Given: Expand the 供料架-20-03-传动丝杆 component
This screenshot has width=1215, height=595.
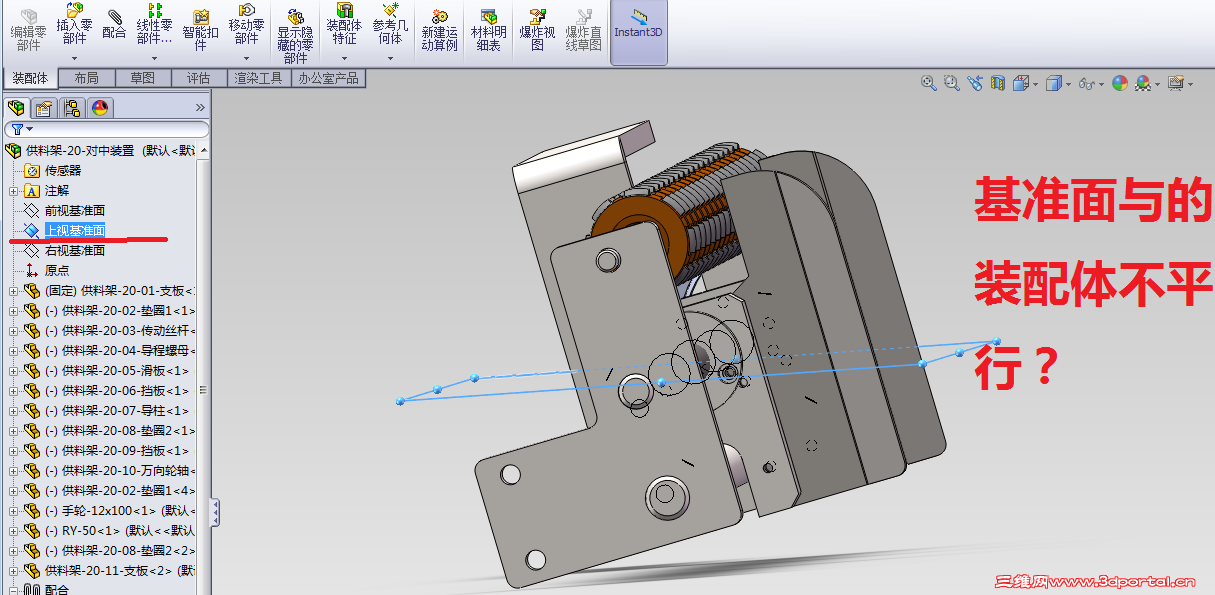Looking at the screenshot, I should click(x=13, y=330).
